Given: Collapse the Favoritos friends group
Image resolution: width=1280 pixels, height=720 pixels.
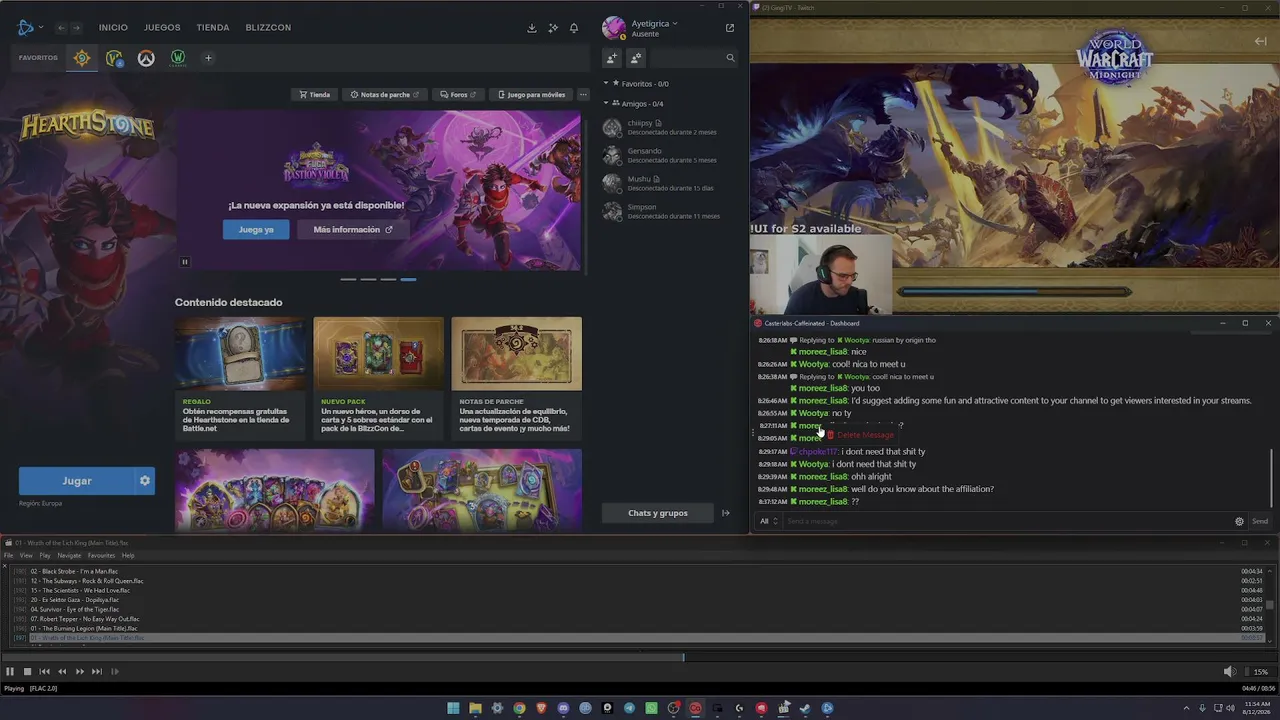Looking at the screenshot, I should click(606, 84).
